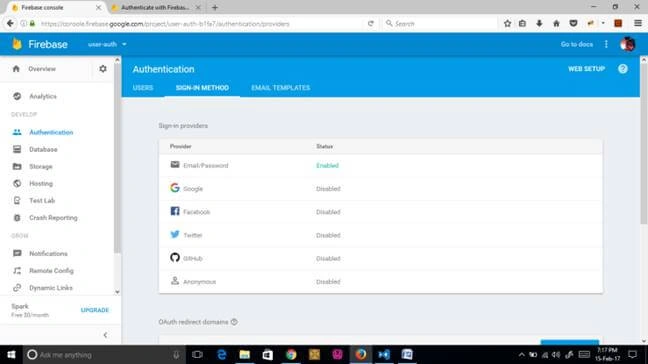This screenshot has width=648, height=364.
Task: Reload the page with the refresh icon
Action: point(371,24)
